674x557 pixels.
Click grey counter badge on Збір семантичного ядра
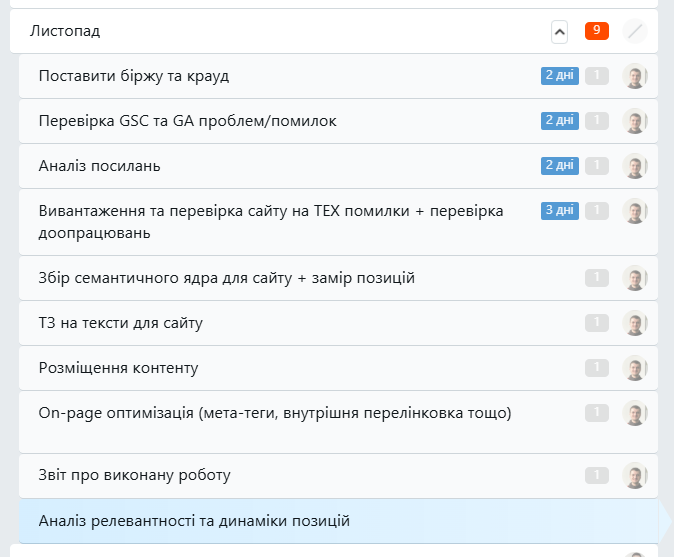pos(597,278)
